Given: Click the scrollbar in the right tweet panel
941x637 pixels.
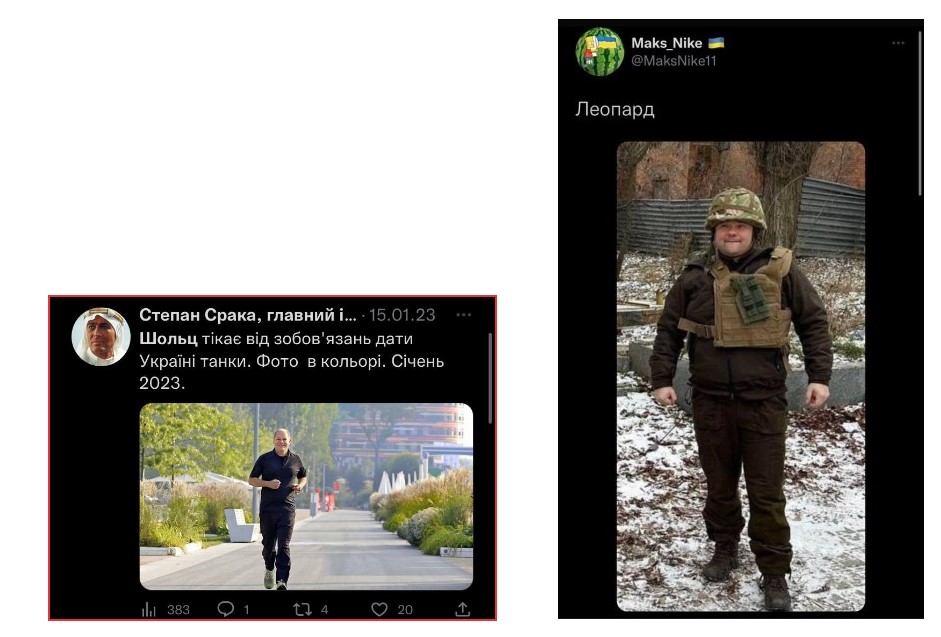Looking at the screenshot, I should tap(920, 114).
